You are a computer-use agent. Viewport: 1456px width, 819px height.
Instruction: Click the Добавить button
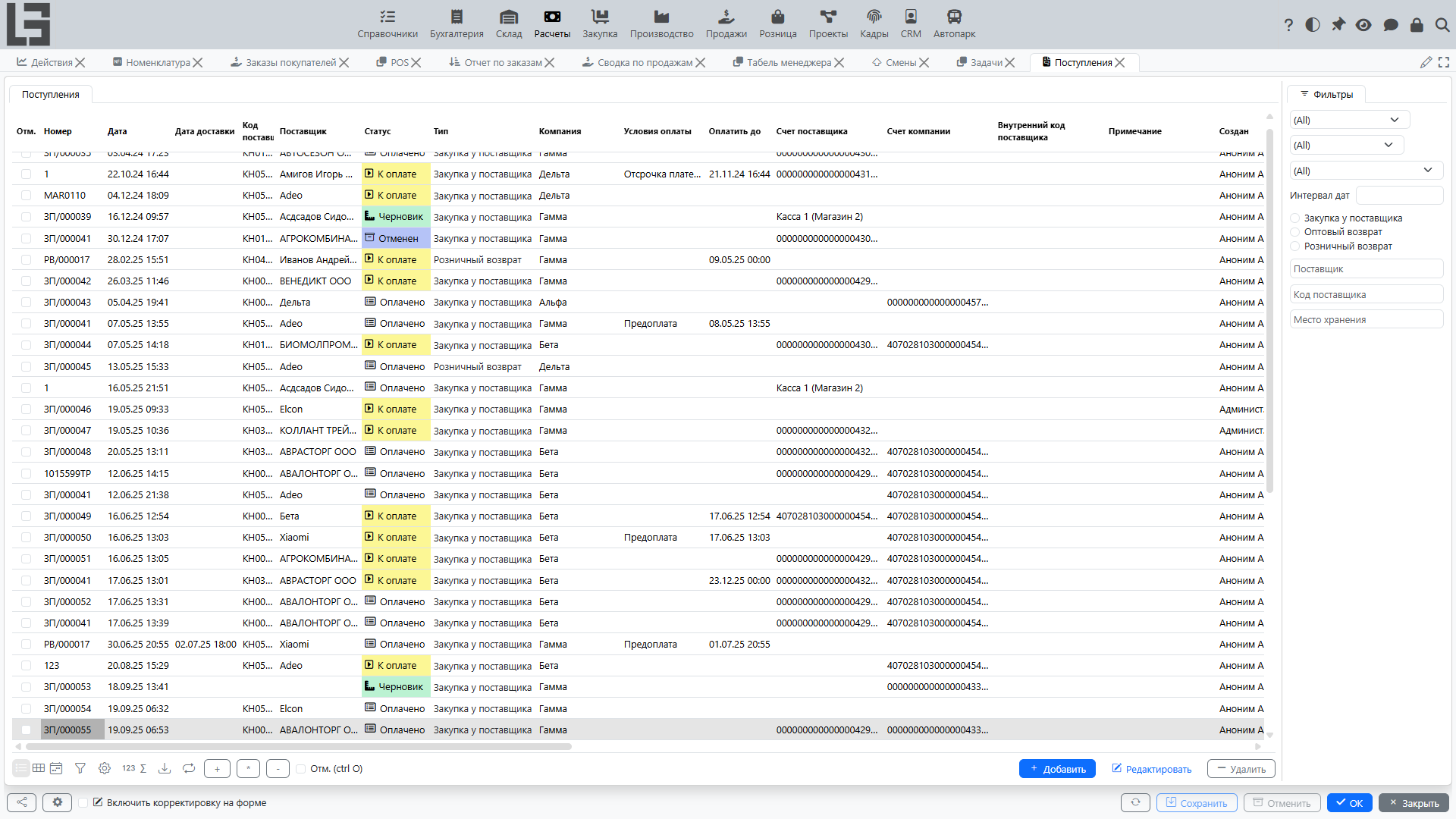1057,769
